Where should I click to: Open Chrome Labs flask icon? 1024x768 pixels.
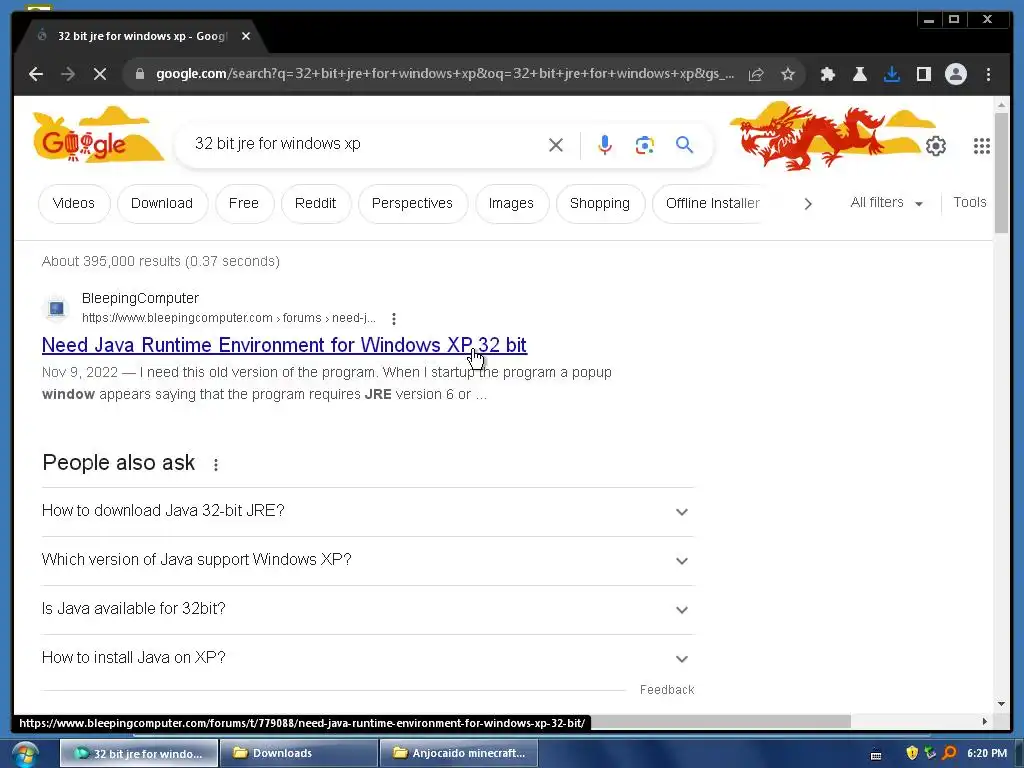(859, 74)
